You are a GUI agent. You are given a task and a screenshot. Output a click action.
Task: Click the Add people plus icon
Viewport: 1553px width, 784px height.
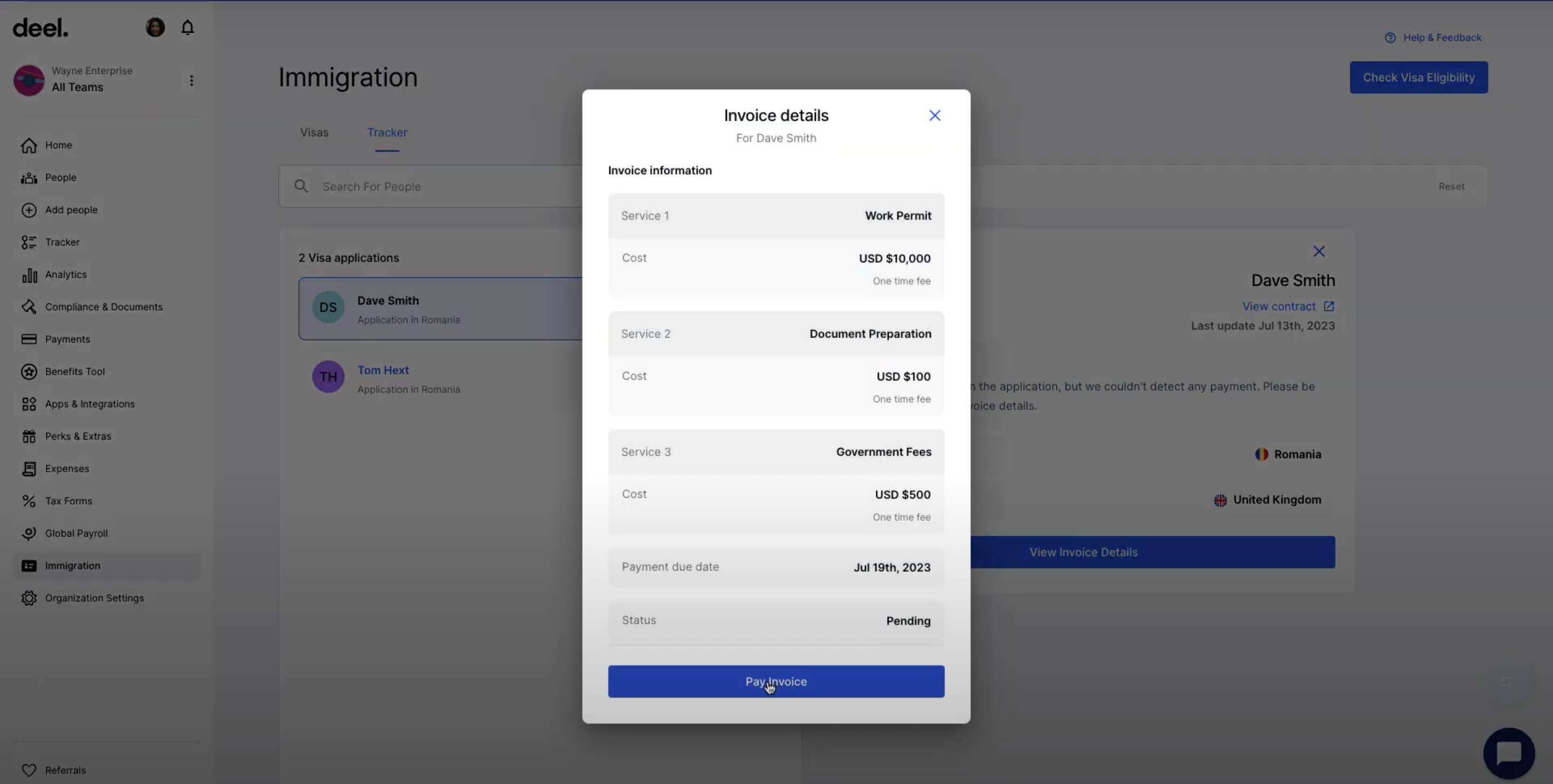pos(29,210)
